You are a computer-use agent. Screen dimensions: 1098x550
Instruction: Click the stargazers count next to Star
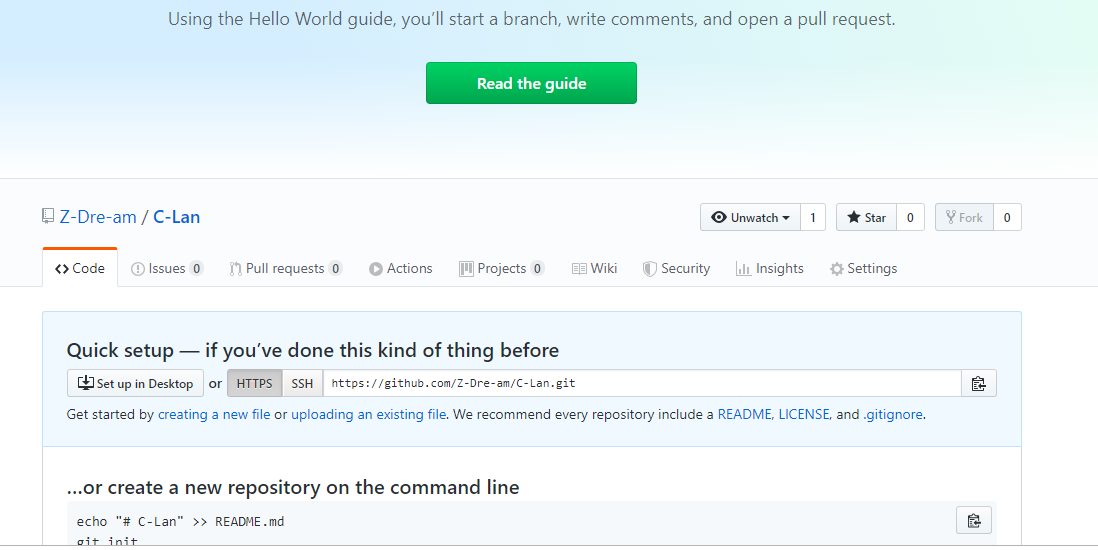(910, 217)
